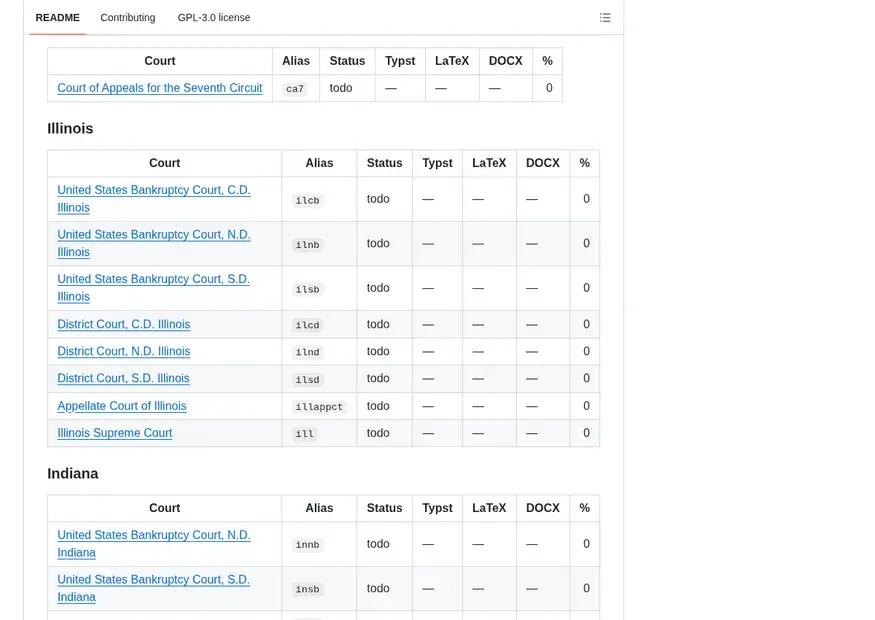Select the insb alias code
This screenshot has height=620, width=875.
tap(307, 589)
